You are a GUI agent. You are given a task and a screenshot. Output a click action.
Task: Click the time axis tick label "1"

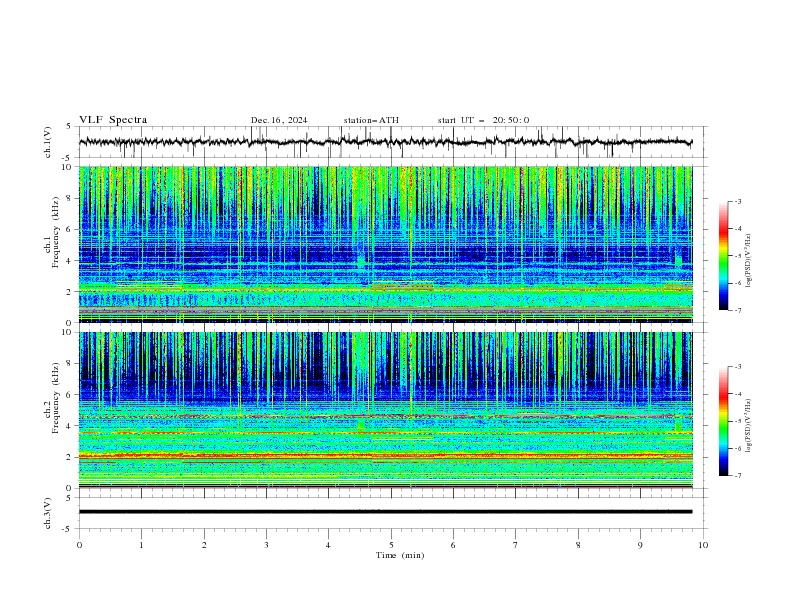pos(141,545)
